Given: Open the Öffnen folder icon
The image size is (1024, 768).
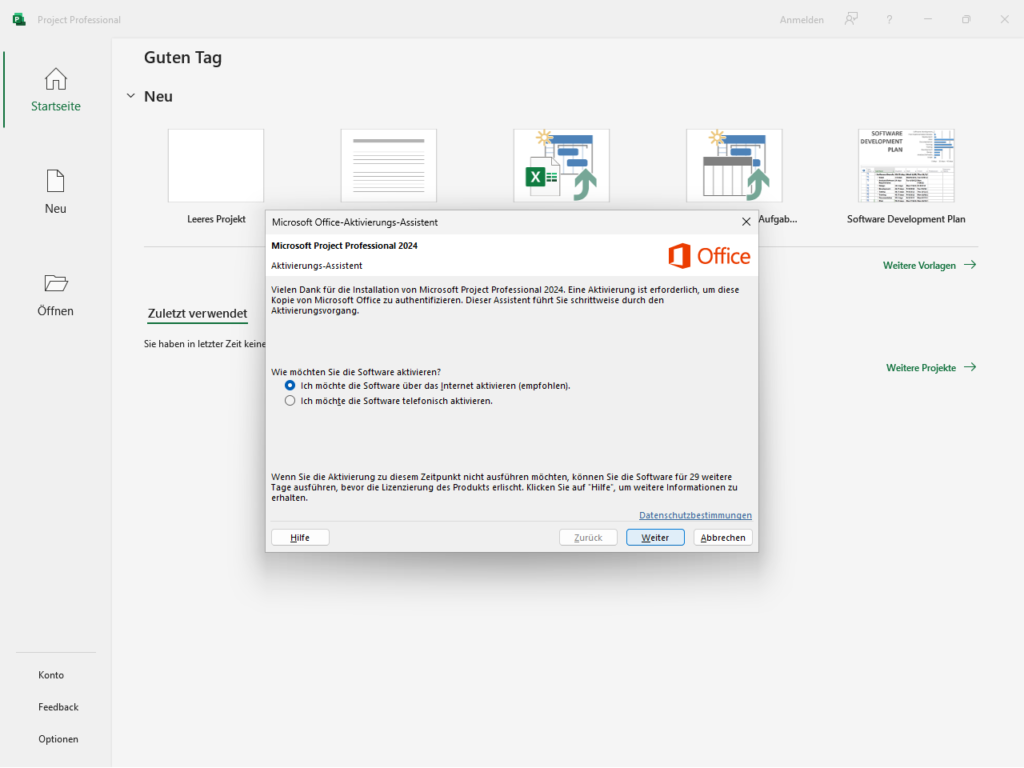Looking at the screenshot, I should (56, 283).
